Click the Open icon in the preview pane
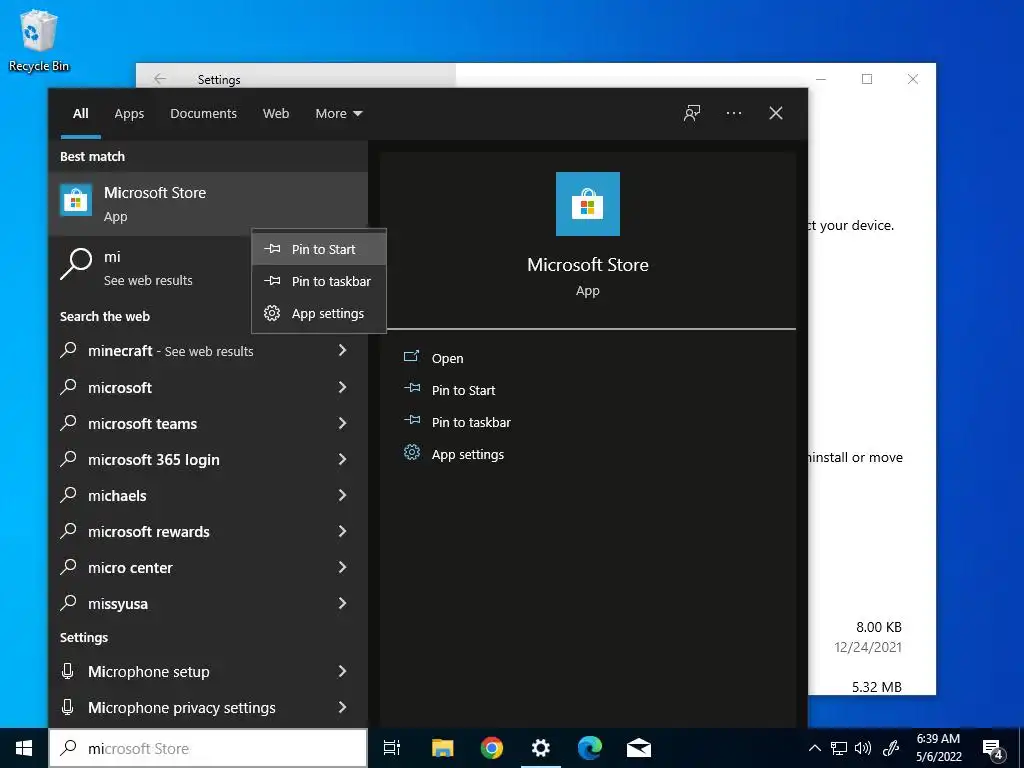Image resolution: width=1024 pixels, height=768 pixels. (x=411, y=356)
